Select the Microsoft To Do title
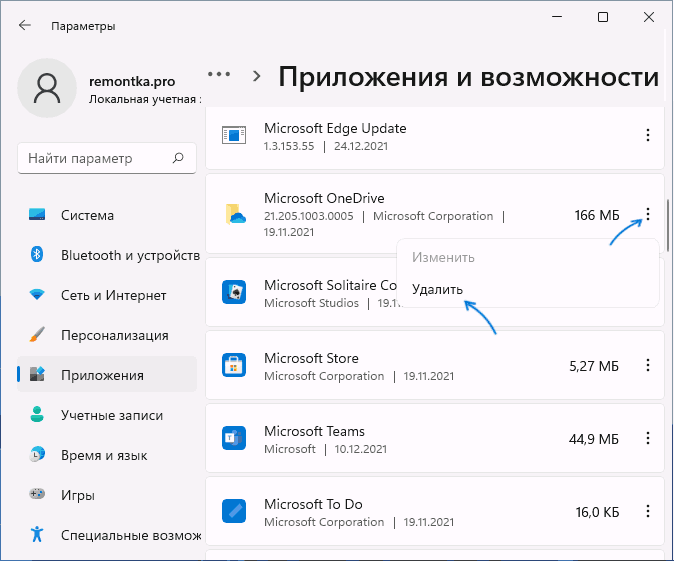This screenshot has width=674, height=561. tap(313, 504)
